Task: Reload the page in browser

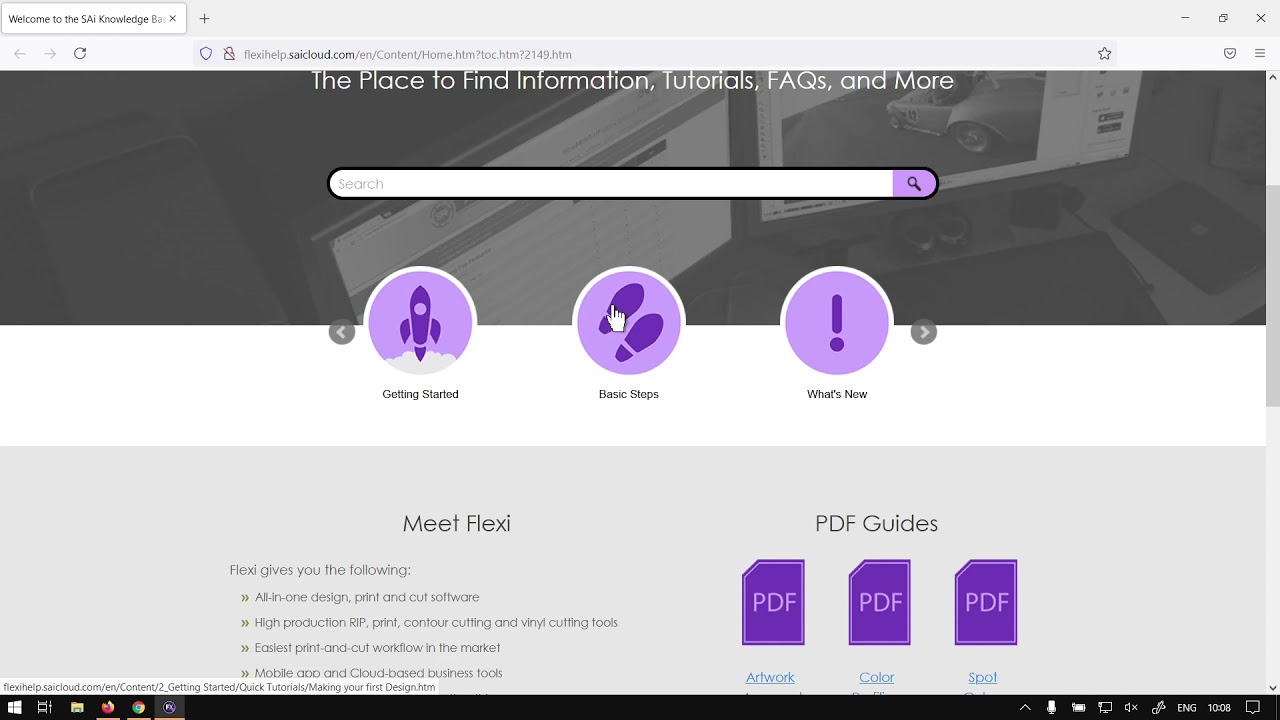Action: pos(80,54)
